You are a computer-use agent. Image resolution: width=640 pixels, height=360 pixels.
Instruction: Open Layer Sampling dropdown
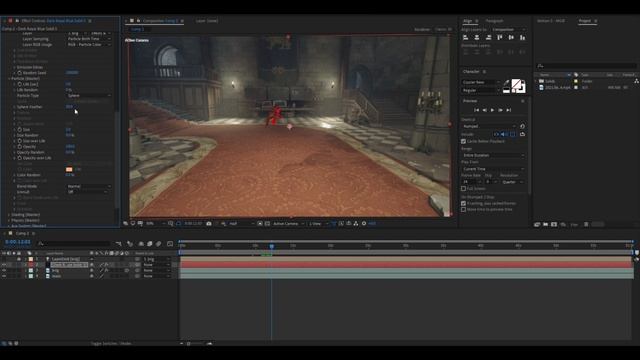[x=89, y=39]
